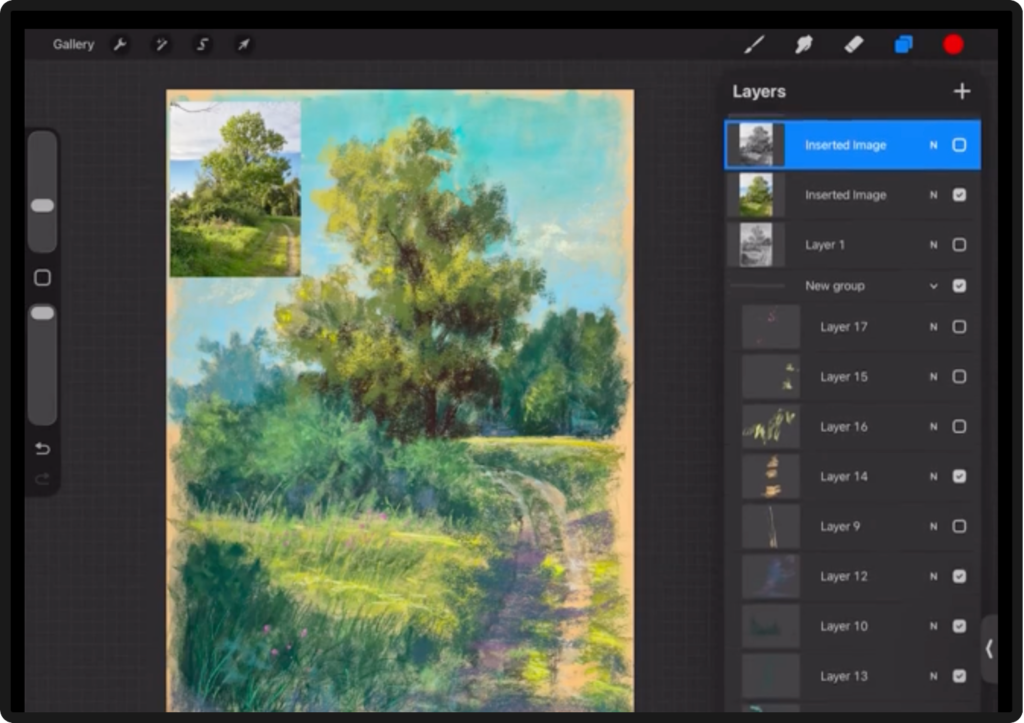Open the red color picker circle
The image size is (1024, 723).
point(953,44)
